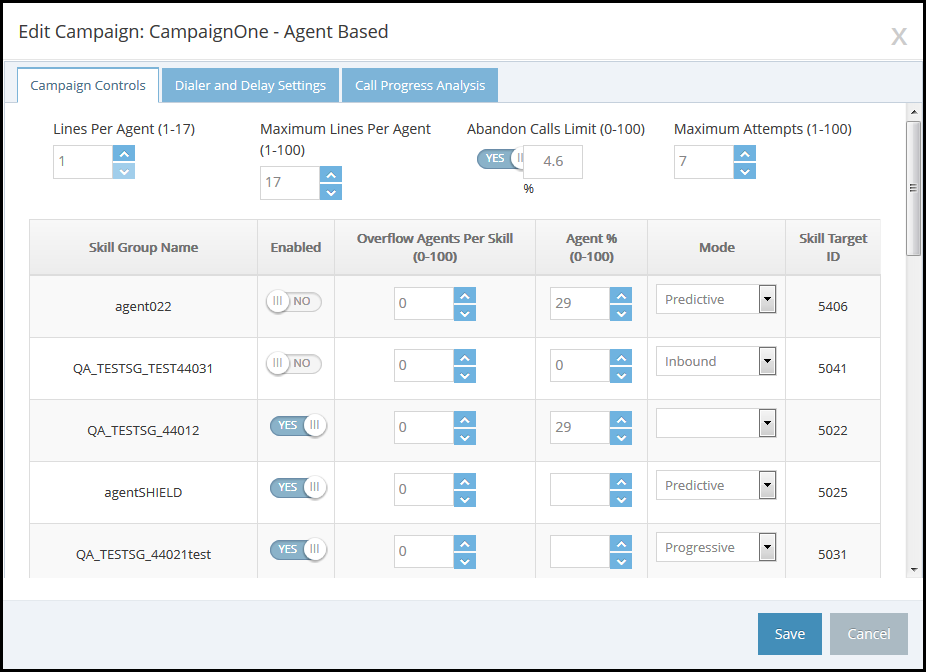Open Mode dropdown for agent022

(x=767, y=299)
